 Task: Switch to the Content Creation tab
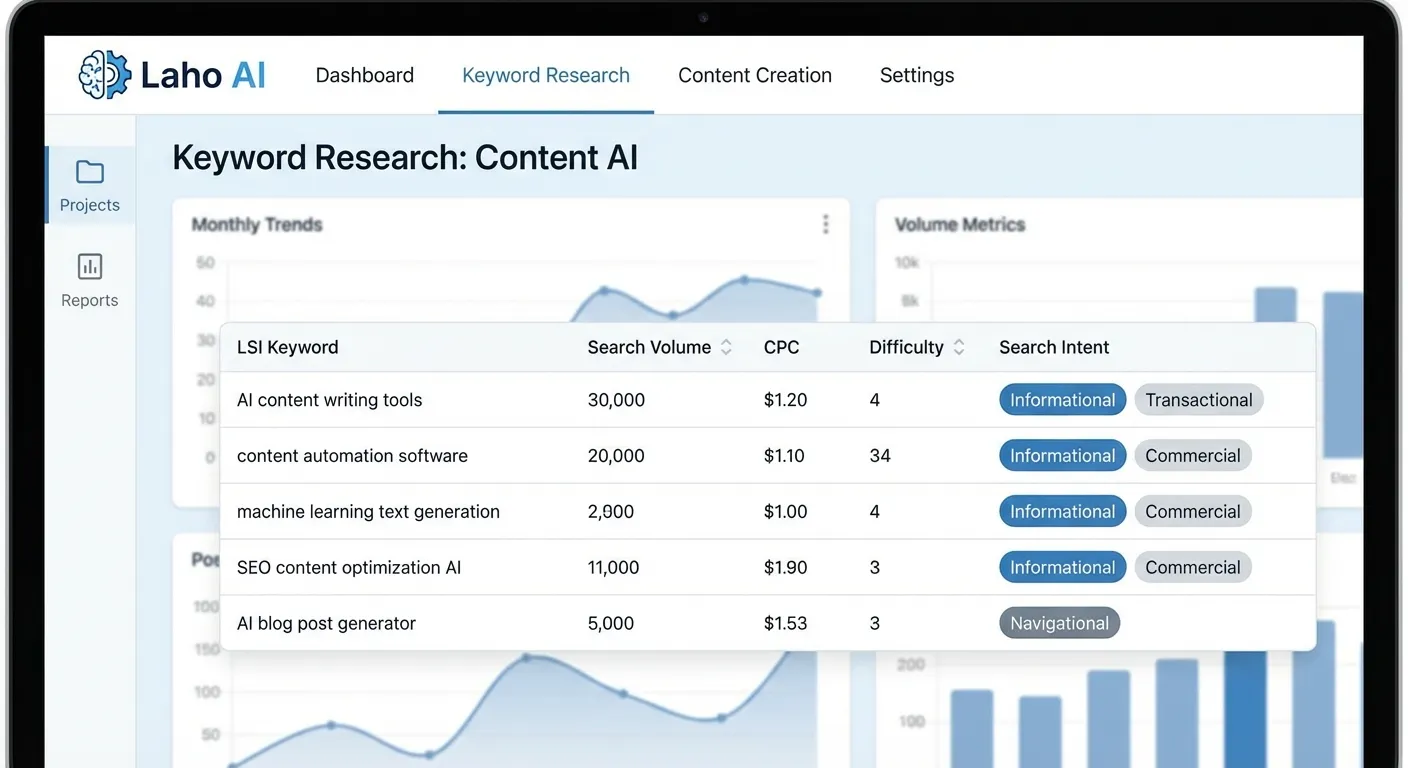[754, 75]
